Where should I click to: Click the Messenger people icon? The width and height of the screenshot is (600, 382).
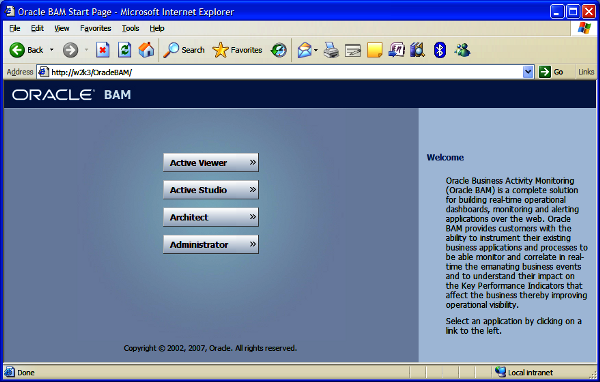click(x=462, y=50)
